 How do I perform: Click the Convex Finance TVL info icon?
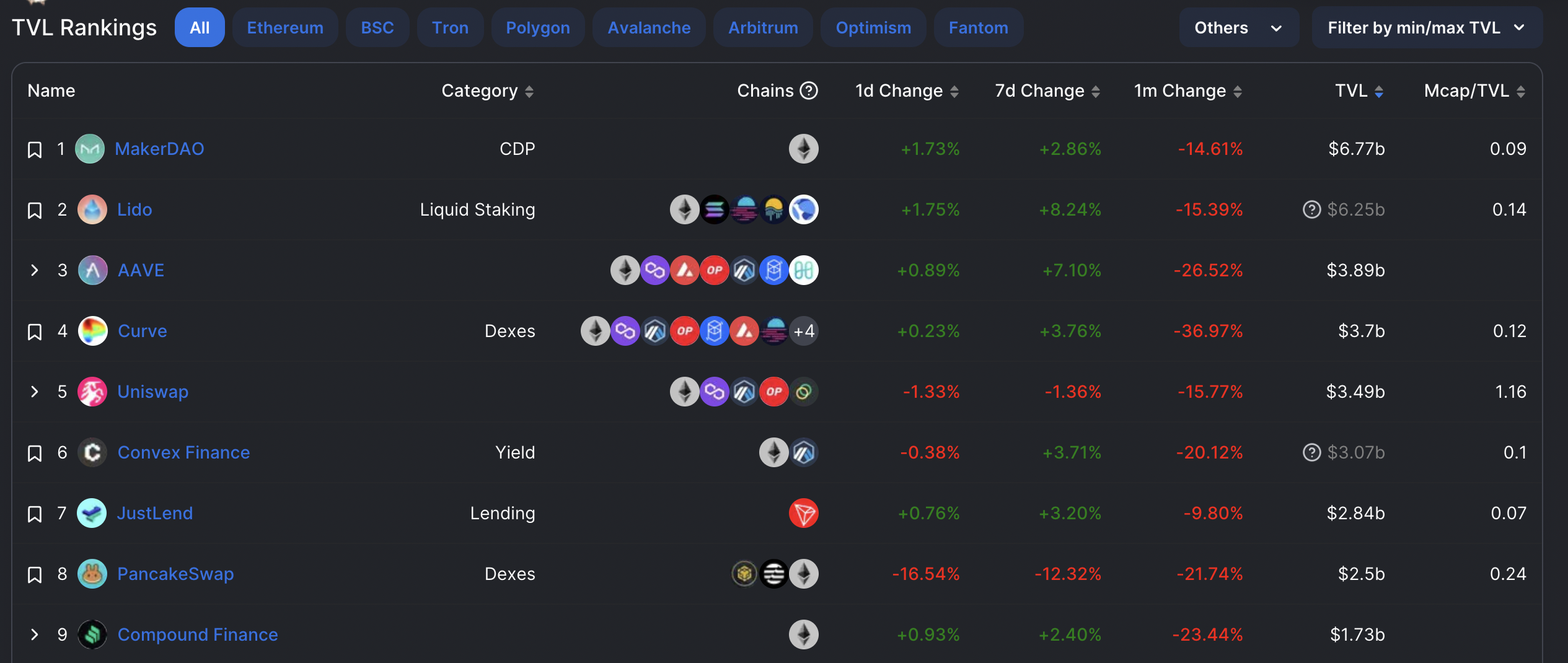point(1311,452)
